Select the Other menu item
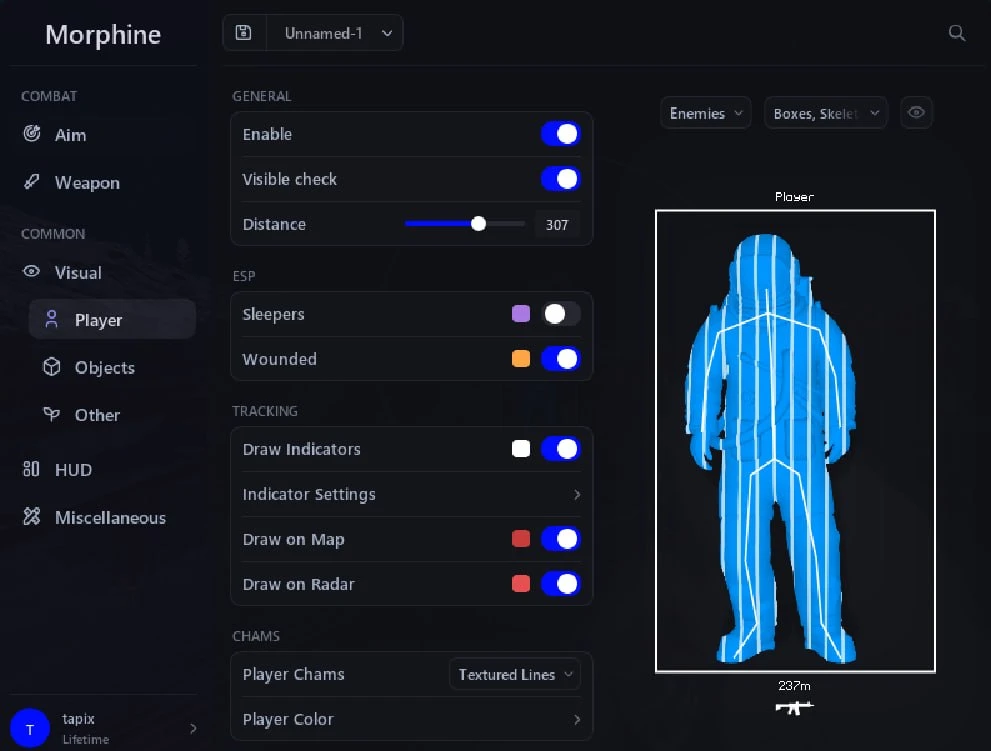Screen dimensions: 991x751 pos(97,415)
